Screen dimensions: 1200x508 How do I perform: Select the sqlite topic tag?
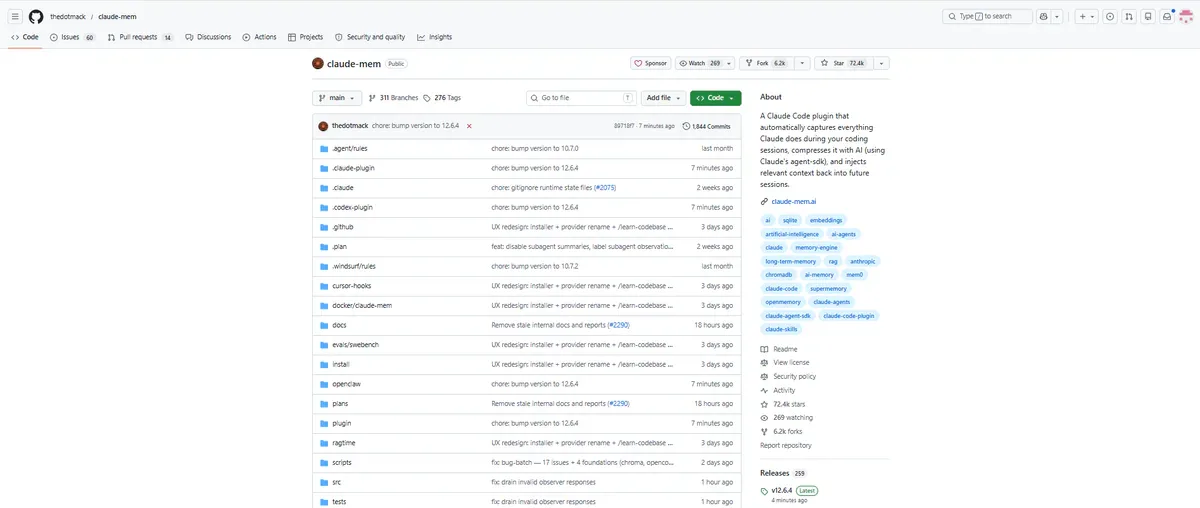pos(788,219)
